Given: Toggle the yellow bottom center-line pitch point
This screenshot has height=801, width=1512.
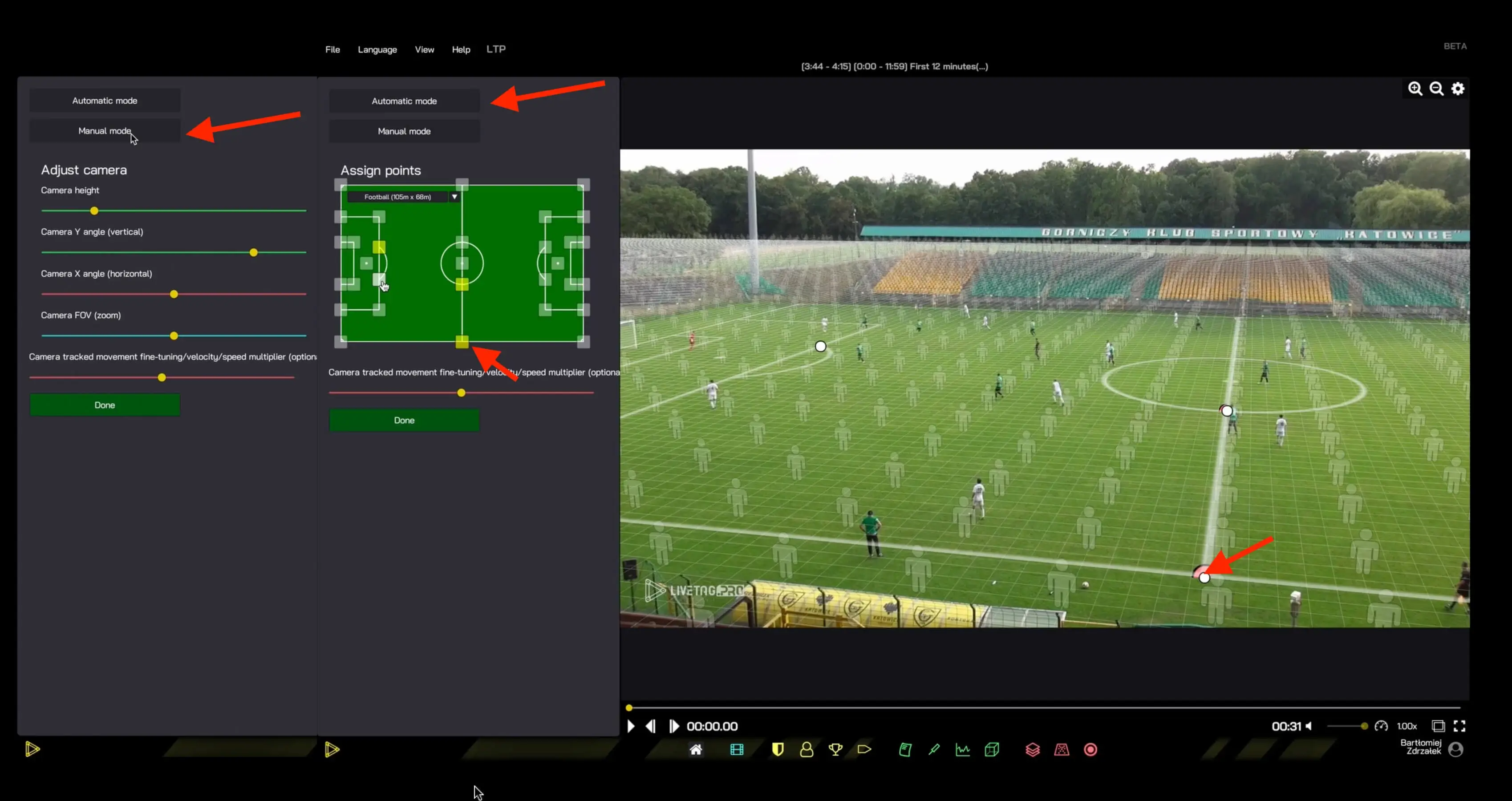Looking at the screenshot, I should (x=462, y=341).
